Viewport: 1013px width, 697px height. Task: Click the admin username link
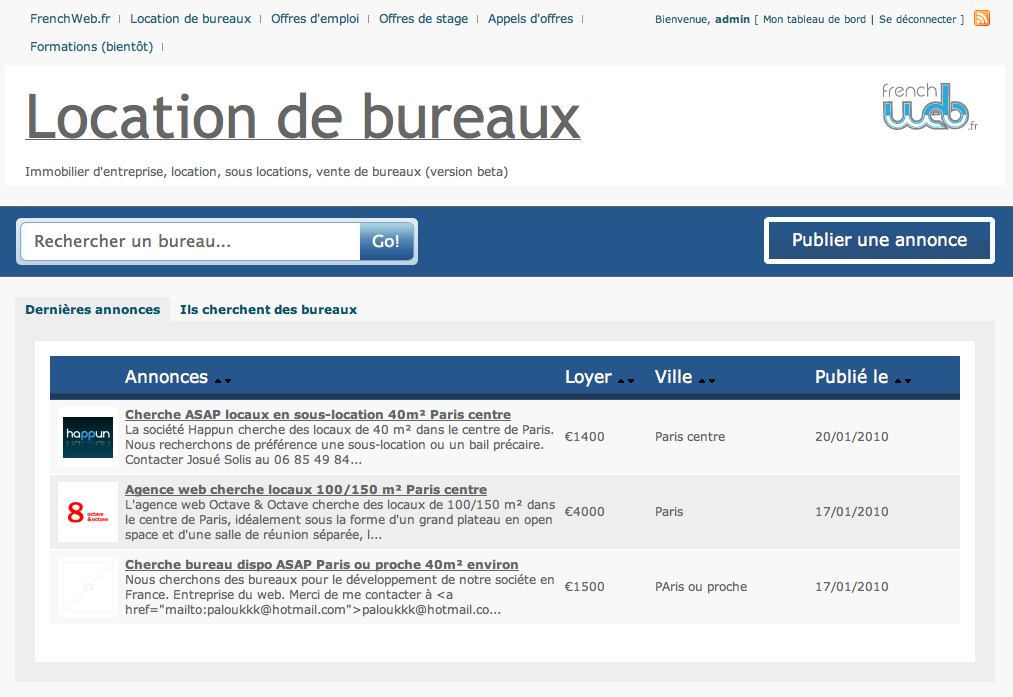pyautogui.click(x=732, y=19)
